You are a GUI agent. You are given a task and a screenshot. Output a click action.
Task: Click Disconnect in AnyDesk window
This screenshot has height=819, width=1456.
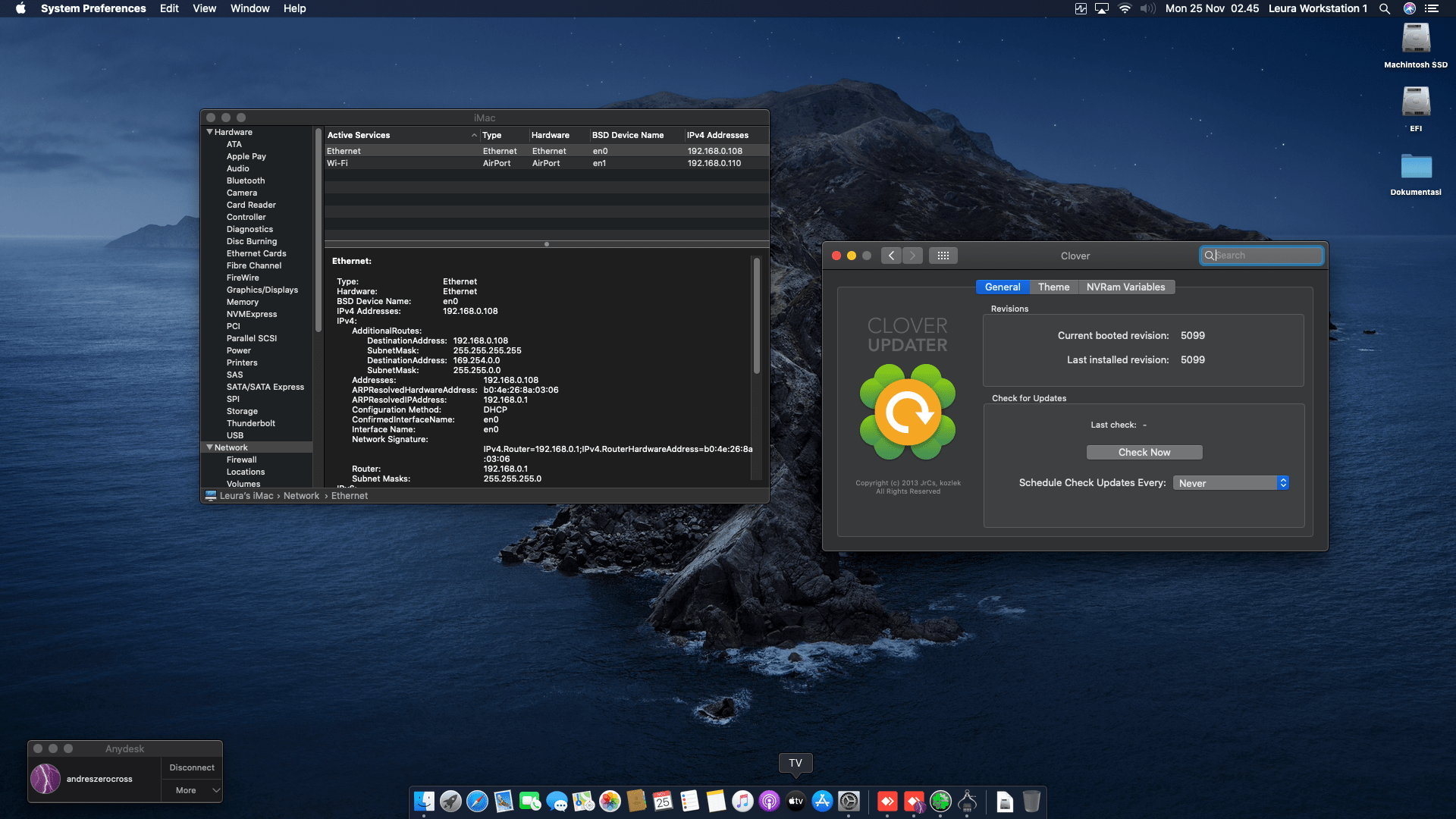tap(192, 767)
